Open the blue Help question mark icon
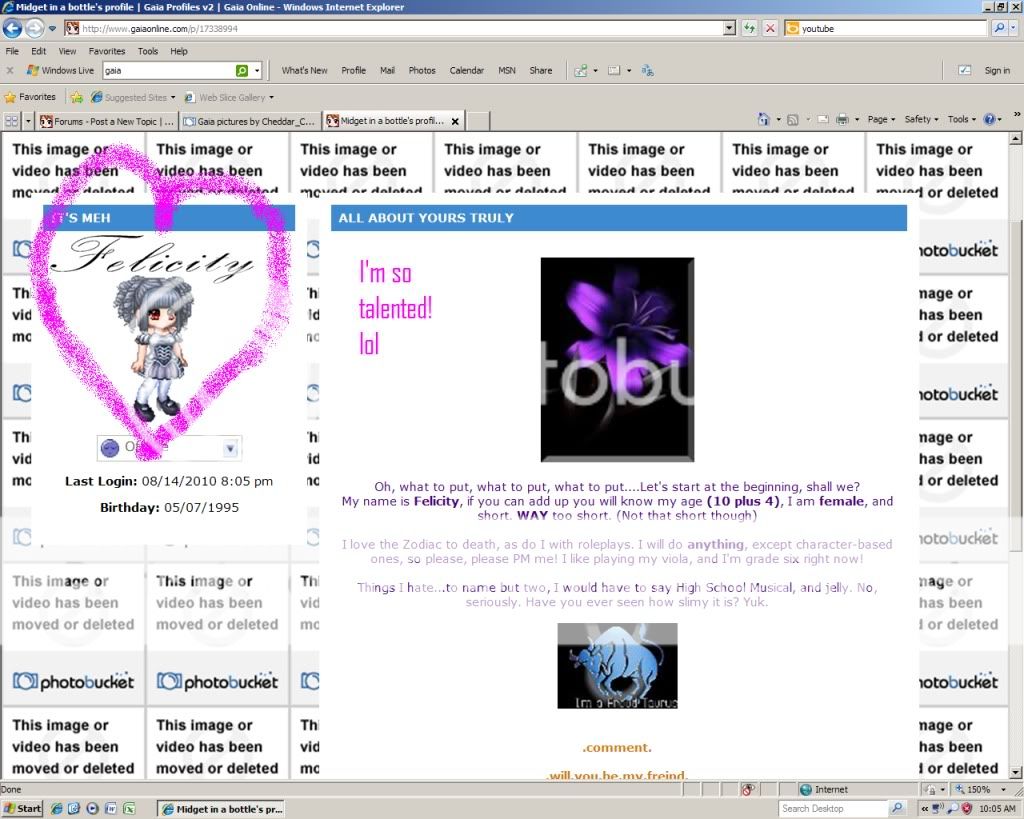 (989, 120)
